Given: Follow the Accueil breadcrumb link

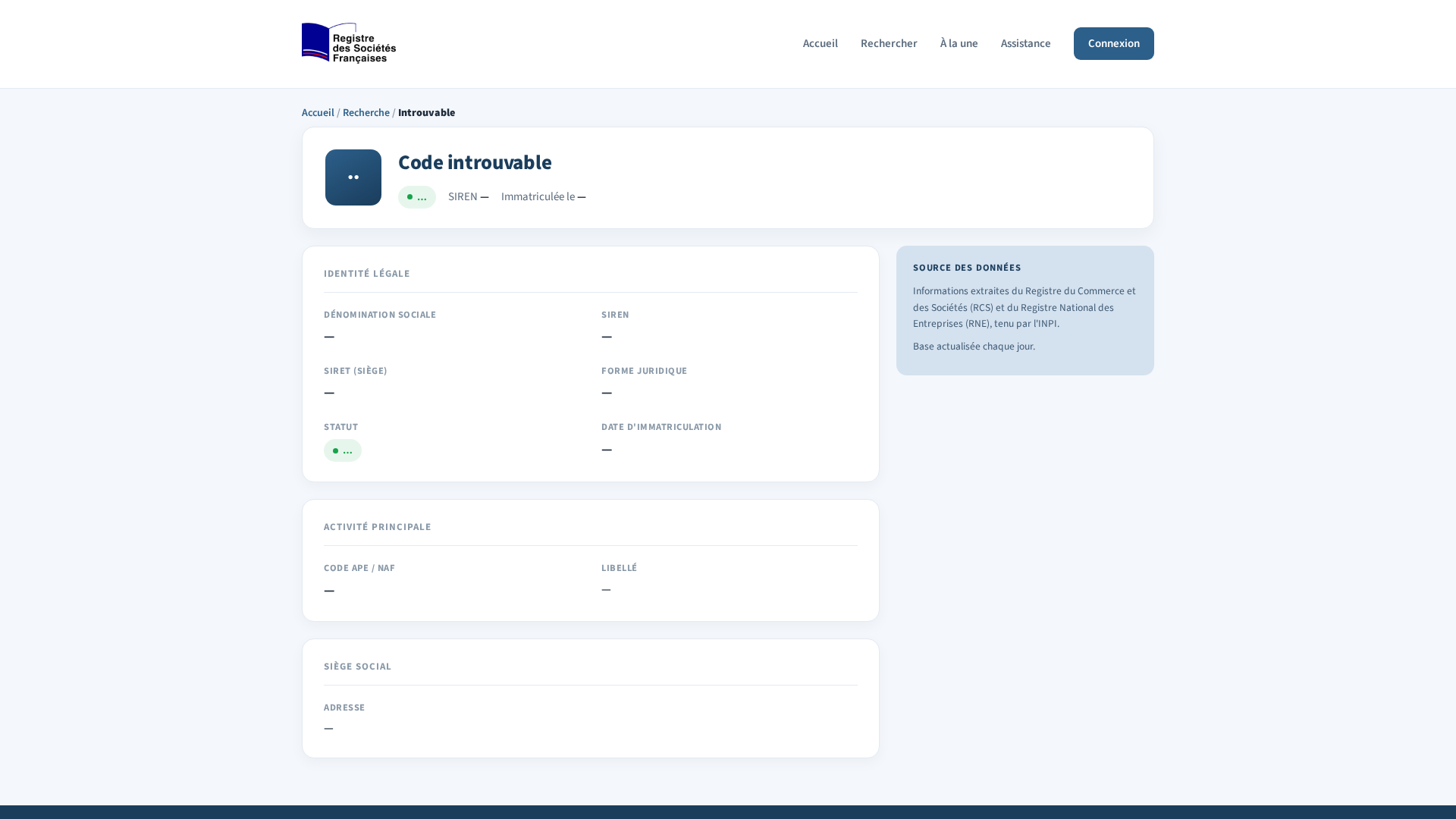Looking at the screenshot, I should (x=318, y=112).
